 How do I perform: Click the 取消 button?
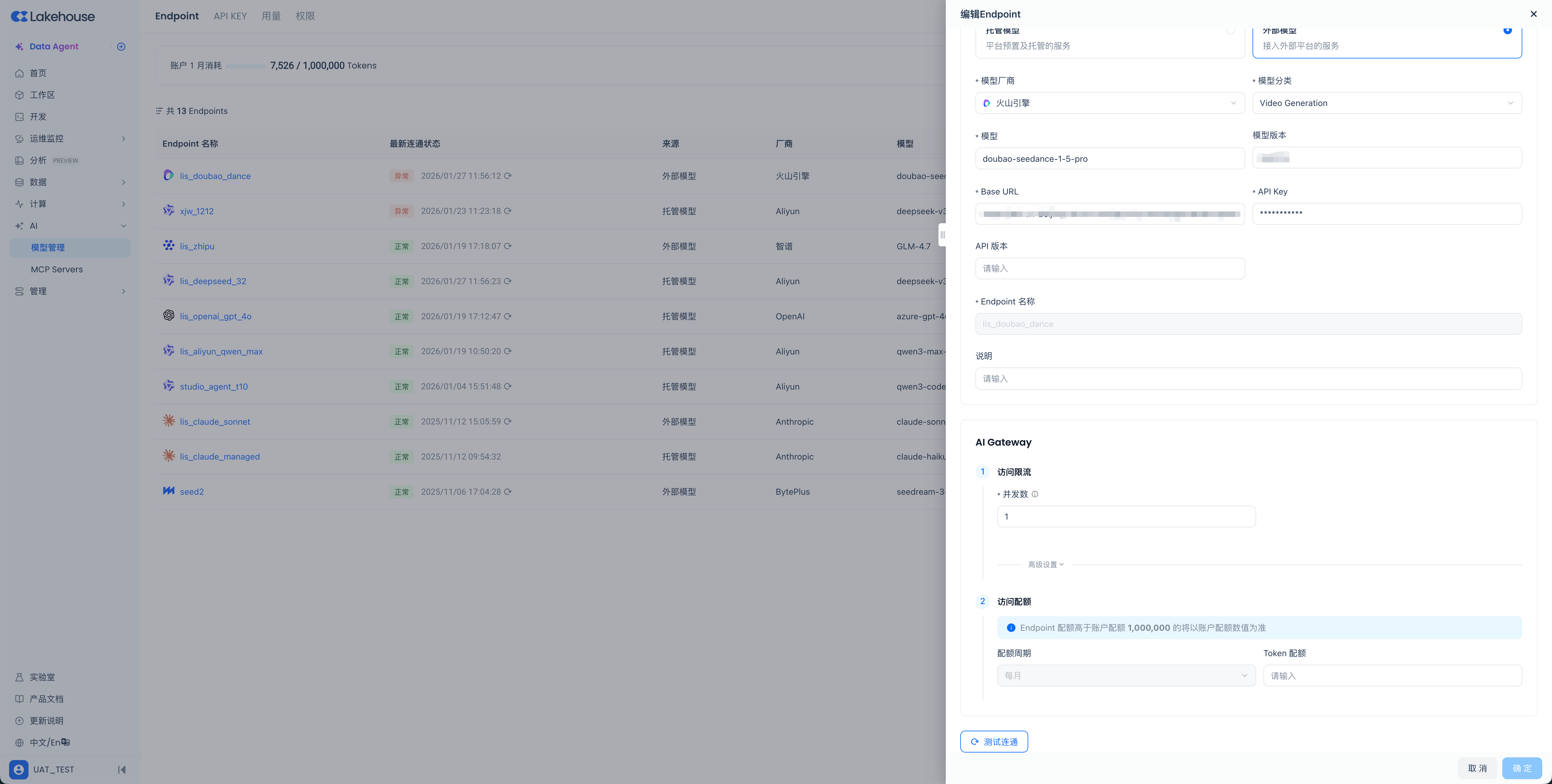pos(1477,768)
